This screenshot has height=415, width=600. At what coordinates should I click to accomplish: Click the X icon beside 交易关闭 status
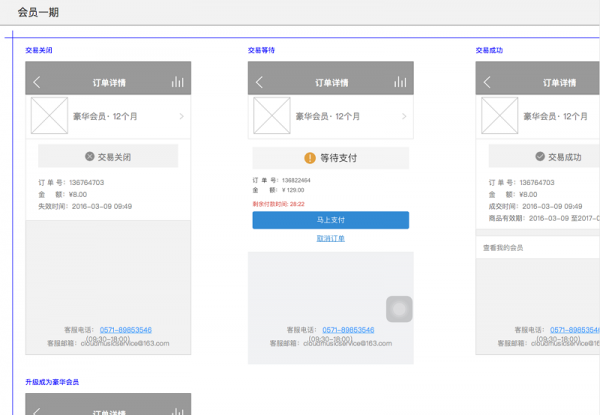pyautogui.click(x=90, y=156)
